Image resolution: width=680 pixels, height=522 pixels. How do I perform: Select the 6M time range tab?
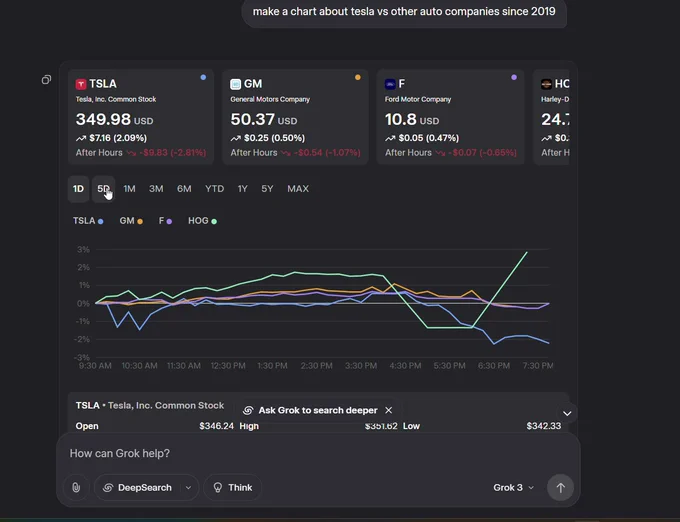pos(184,189)
